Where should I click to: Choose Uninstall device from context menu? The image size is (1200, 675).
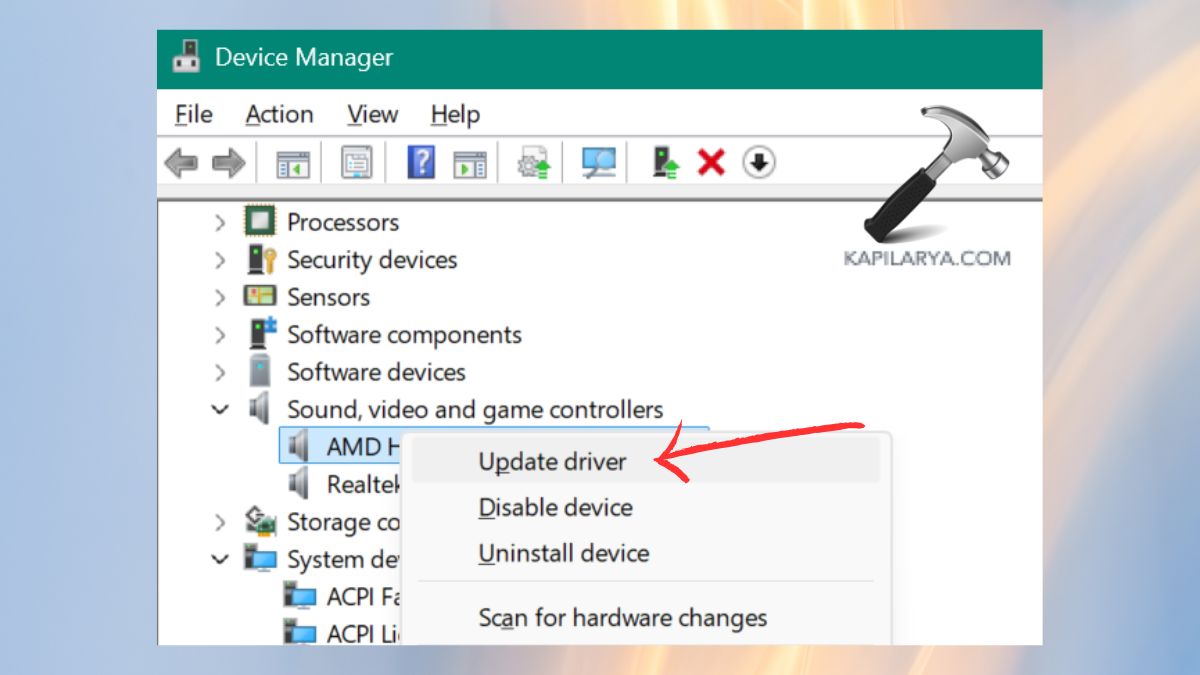click(645, 553)
